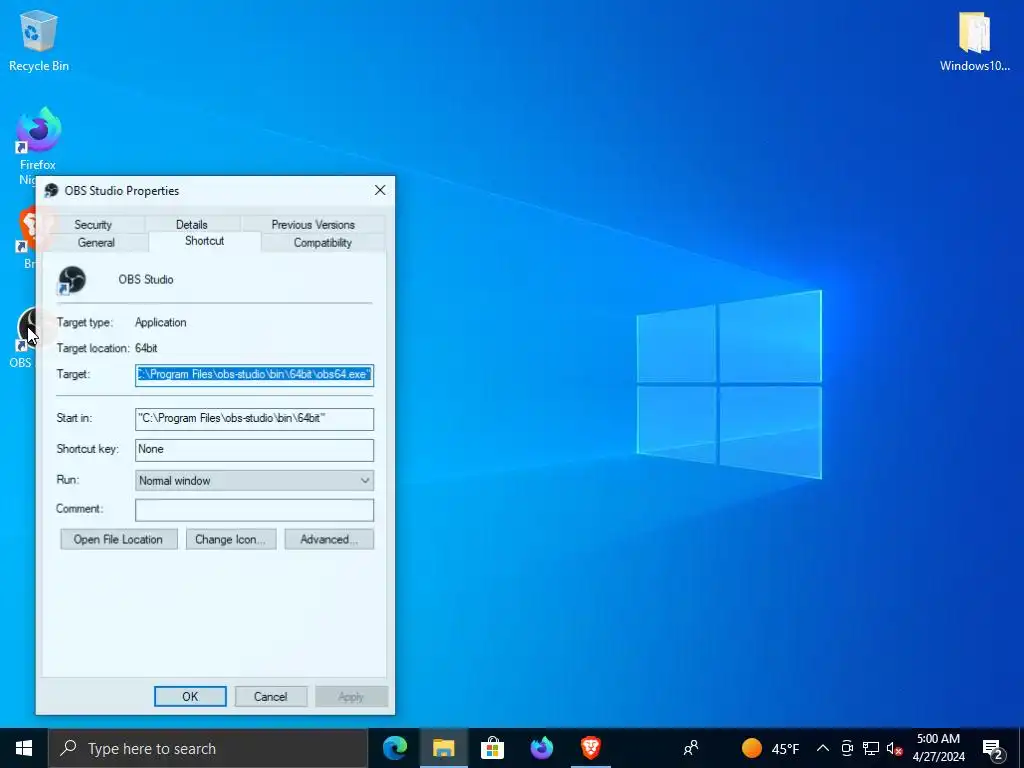
Task: Select the Brave desktop shortcut icon
Action: click(x=26, y=235)
